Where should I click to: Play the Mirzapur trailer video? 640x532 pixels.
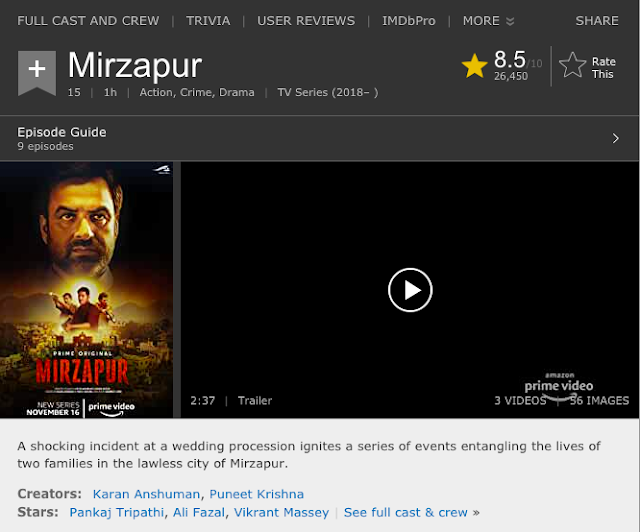click(x=410, y=290)
